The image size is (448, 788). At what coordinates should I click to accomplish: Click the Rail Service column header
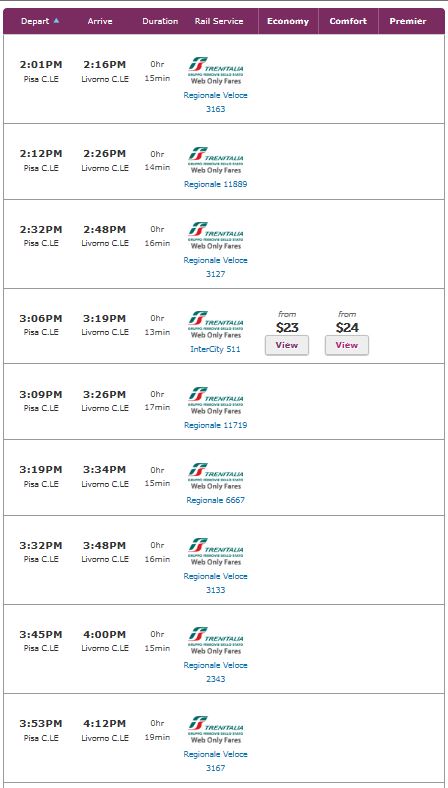click(219, 21)
